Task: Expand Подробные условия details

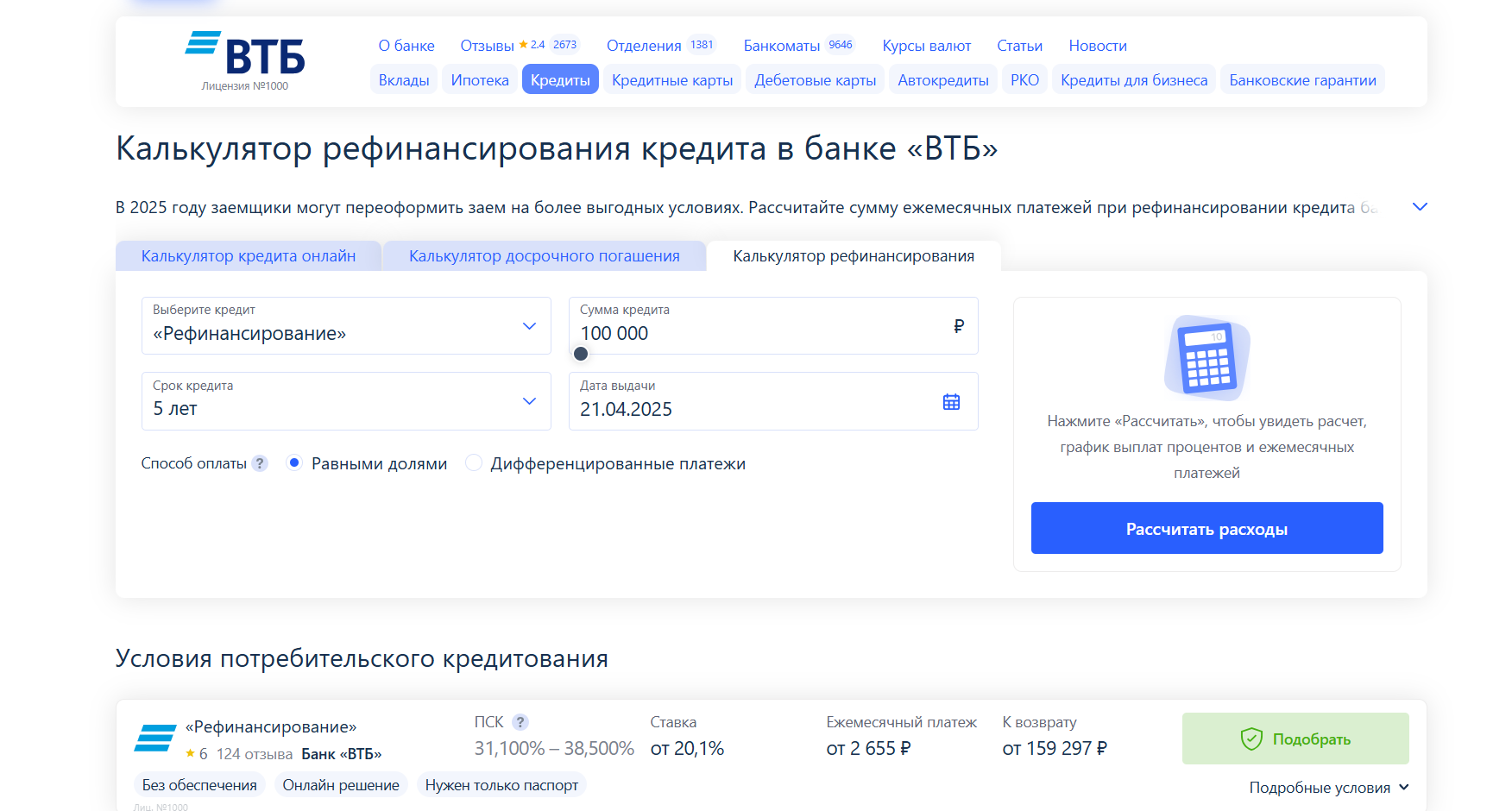Action: click(1328, 788)
